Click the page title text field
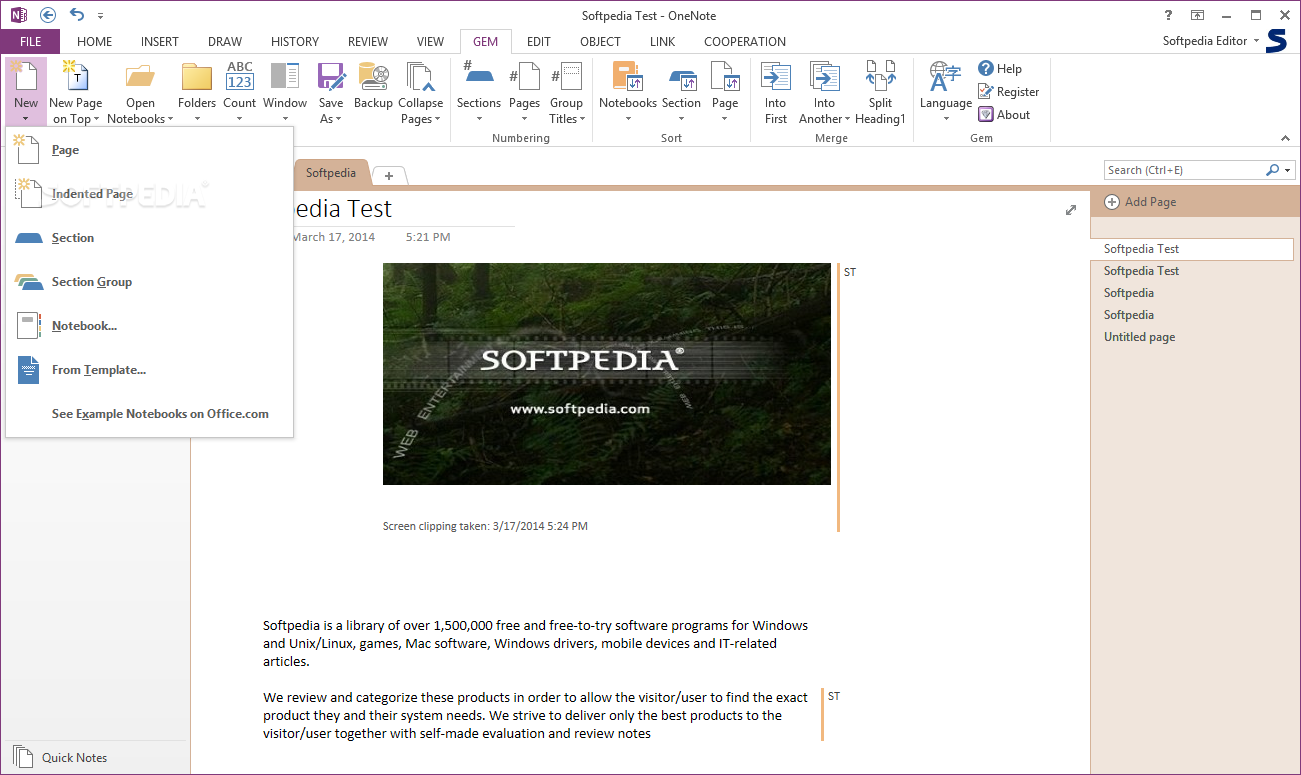Screen dimensions: 1301x775 click(x=403, y=209)
